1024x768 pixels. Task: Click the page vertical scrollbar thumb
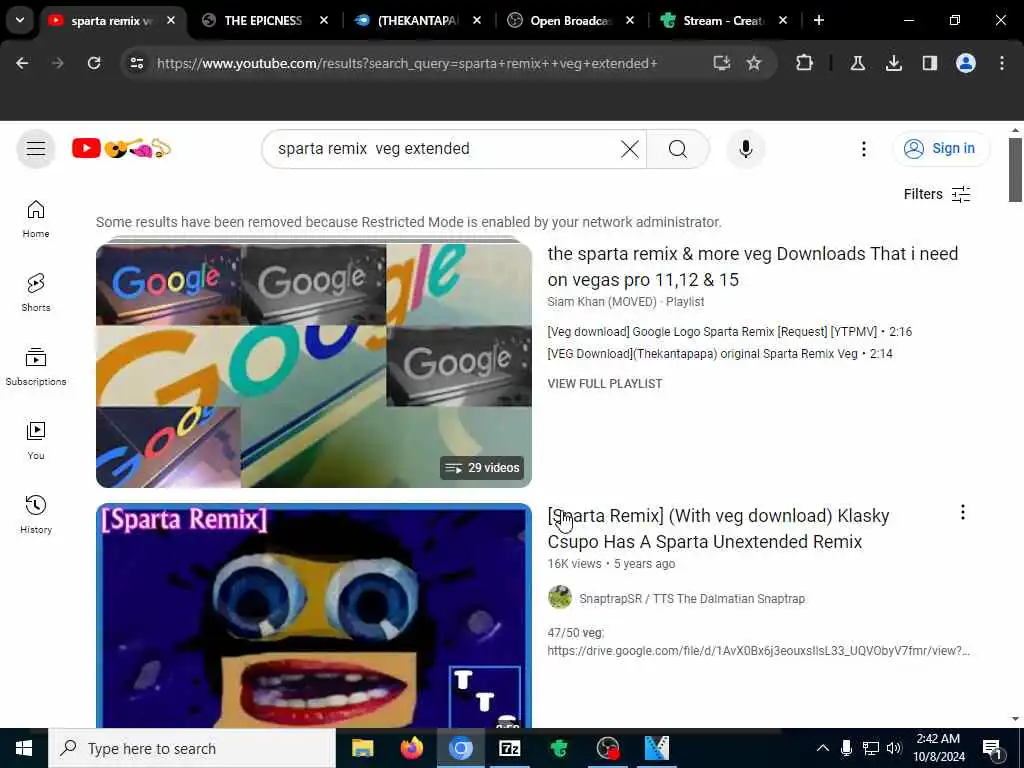click(1015, 170)
